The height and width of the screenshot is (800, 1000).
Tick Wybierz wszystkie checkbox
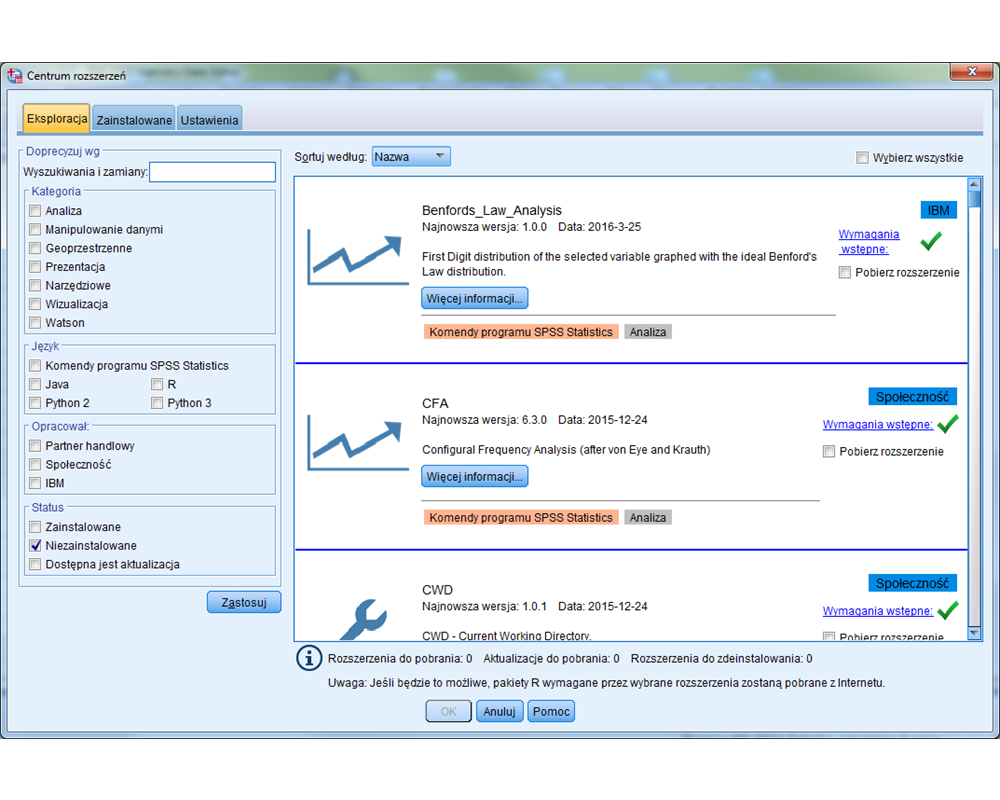coord(862,158)
